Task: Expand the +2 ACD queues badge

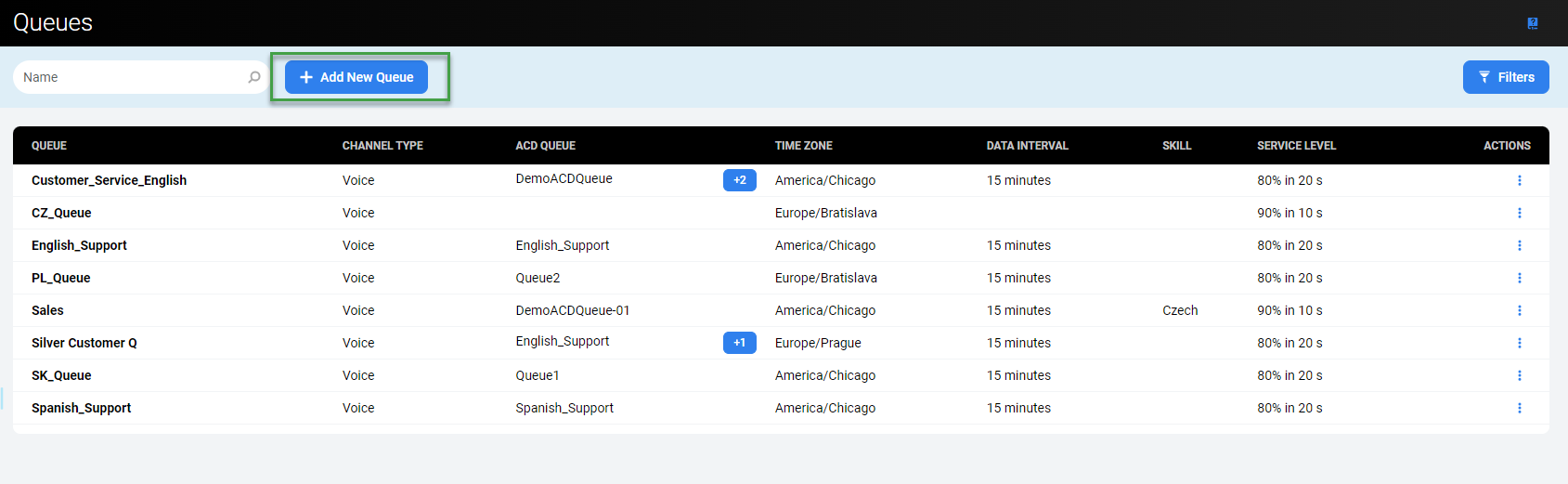Action: tap(739, 180)
